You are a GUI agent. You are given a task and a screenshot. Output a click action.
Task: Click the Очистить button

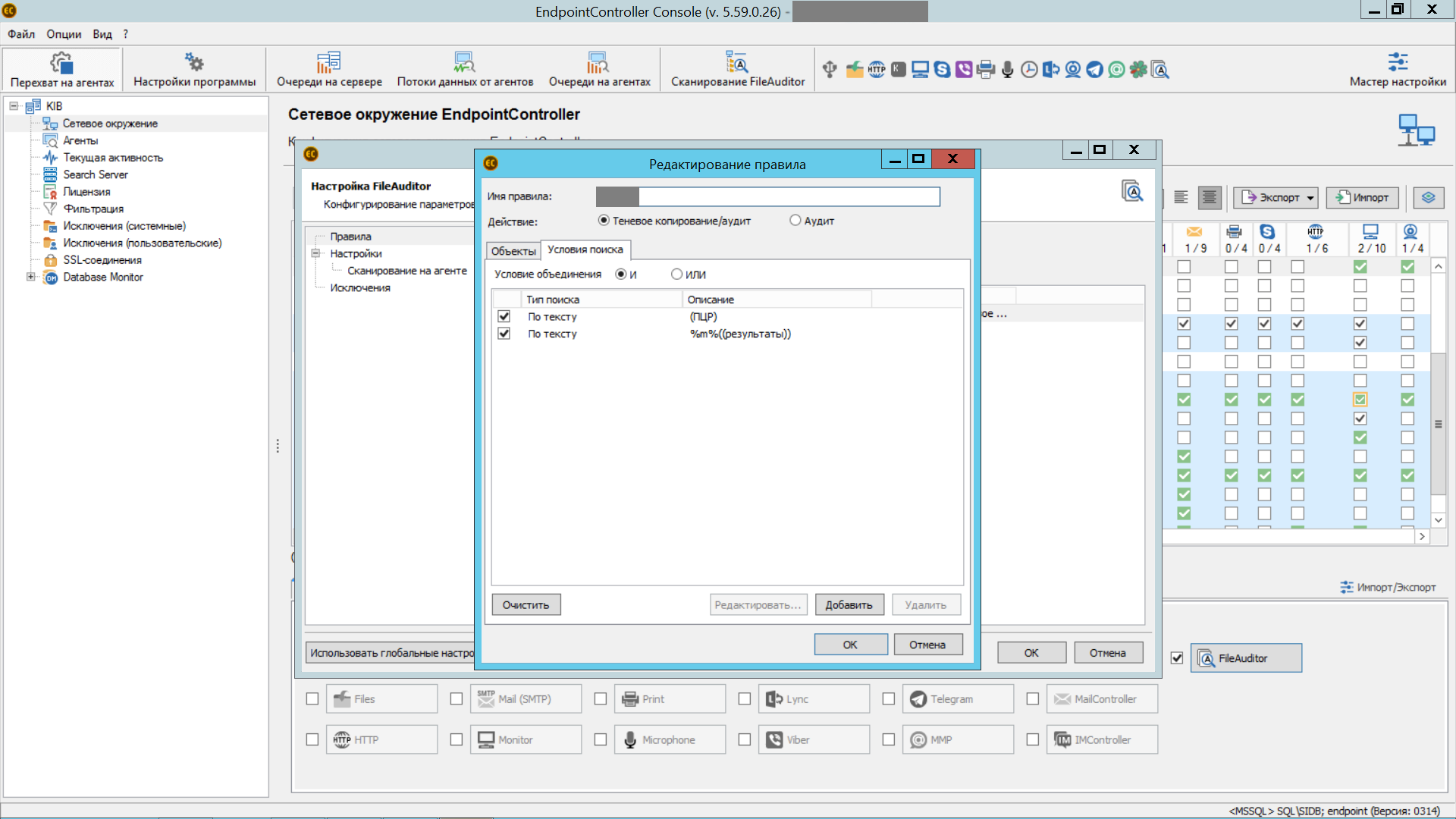tap(526, 605)
